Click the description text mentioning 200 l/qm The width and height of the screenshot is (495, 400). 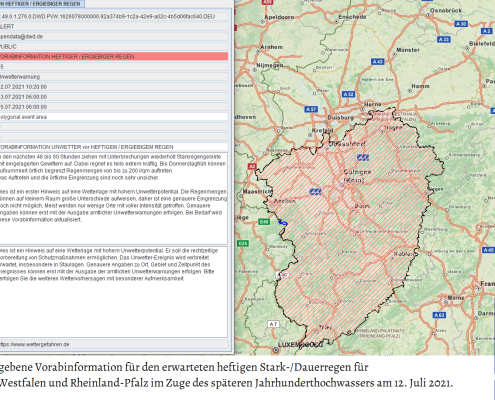(114, 198)
